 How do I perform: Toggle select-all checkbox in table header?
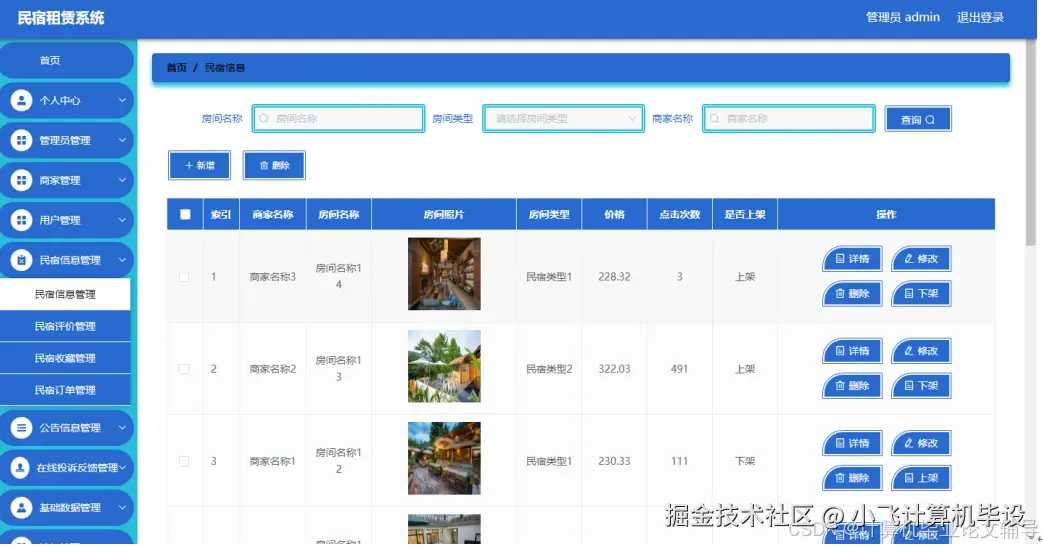(185, 214)
